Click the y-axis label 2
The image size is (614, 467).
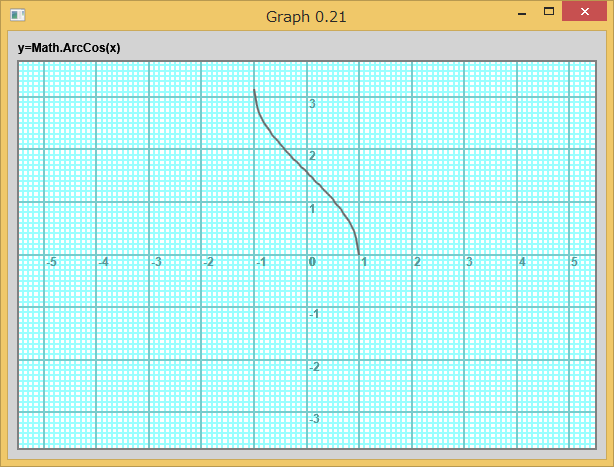[x=312, y=156]
